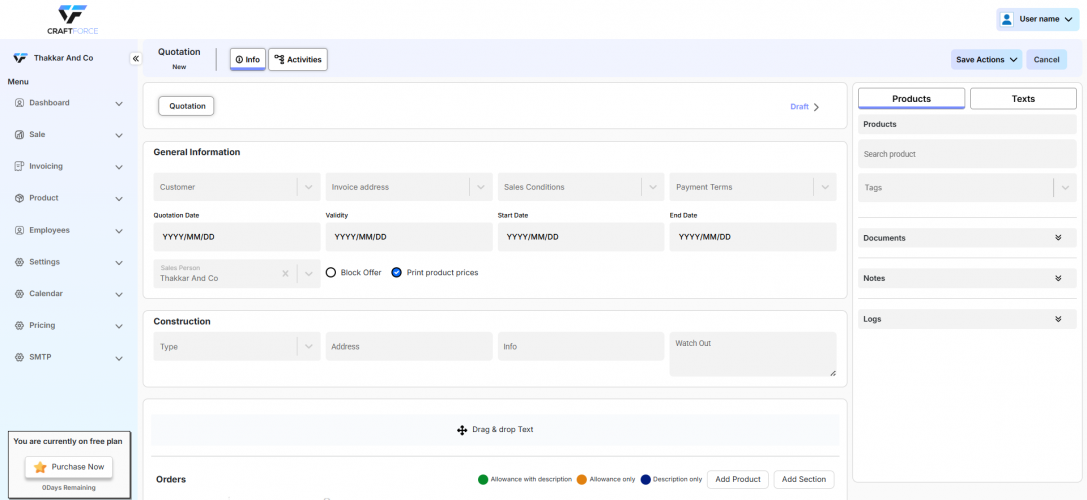Switch to the Texts tab
Image resolution: width=1087 pixels, height=500 pixels.
coord(1023,99)
